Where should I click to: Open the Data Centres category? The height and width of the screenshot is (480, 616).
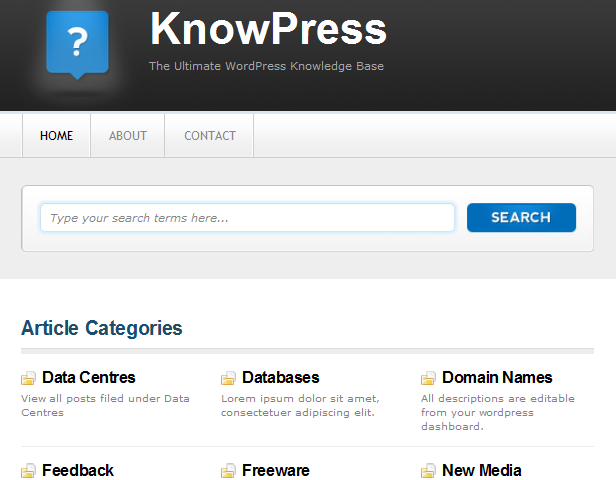tap(89, 377)
